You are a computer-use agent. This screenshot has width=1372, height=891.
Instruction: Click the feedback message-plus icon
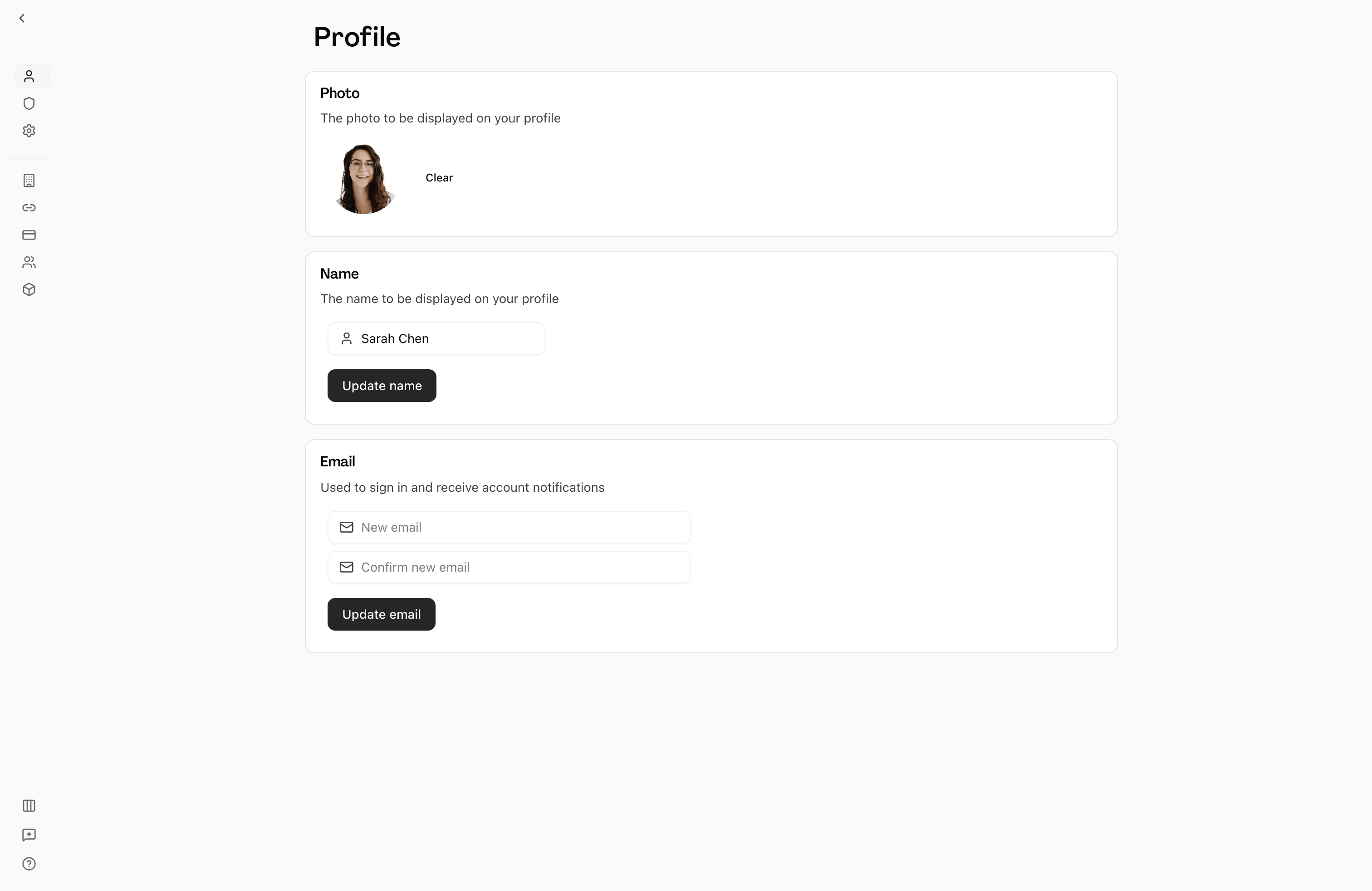click(x=29, y=835)
